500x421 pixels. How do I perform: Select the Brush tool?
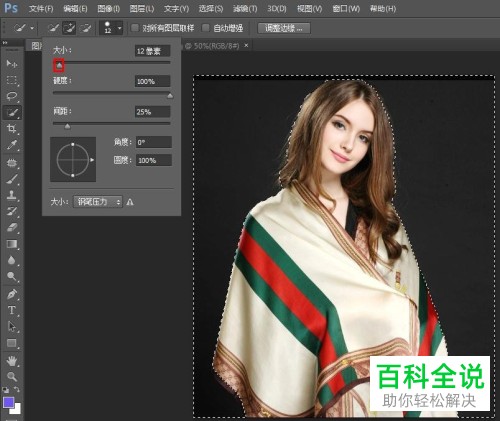pos(12,179)
